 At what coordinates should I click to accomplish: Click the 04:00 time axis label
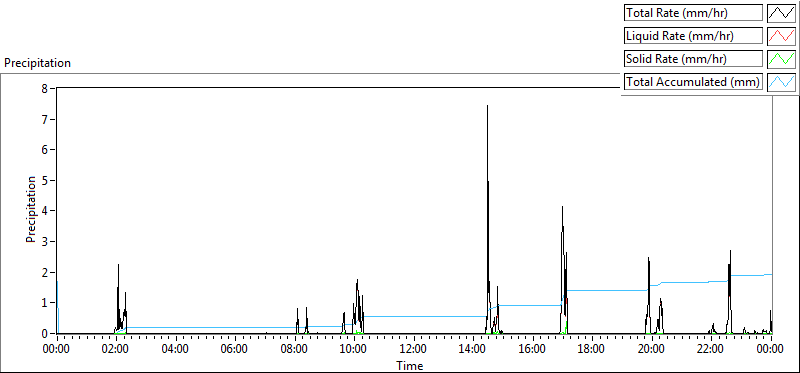click(176, 350)
